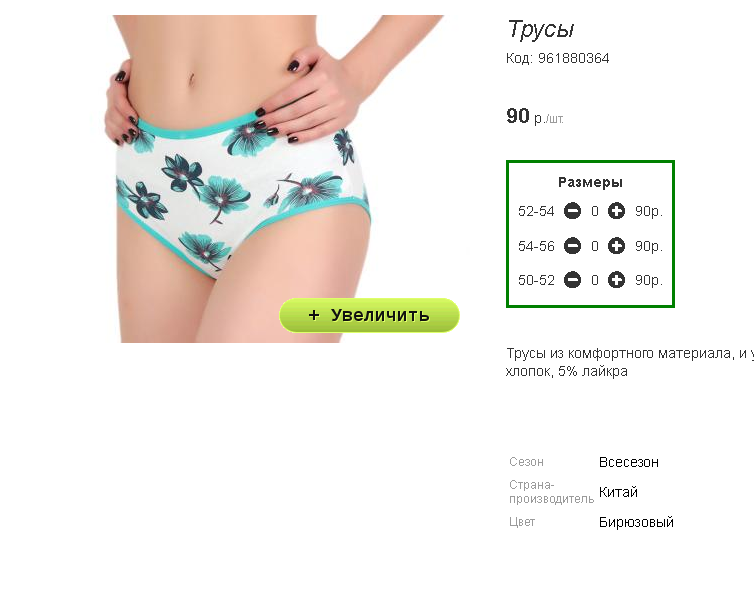The image size is (754, 591).
Task: Increase quantity for size 50-52
Action: click(616, 280)
